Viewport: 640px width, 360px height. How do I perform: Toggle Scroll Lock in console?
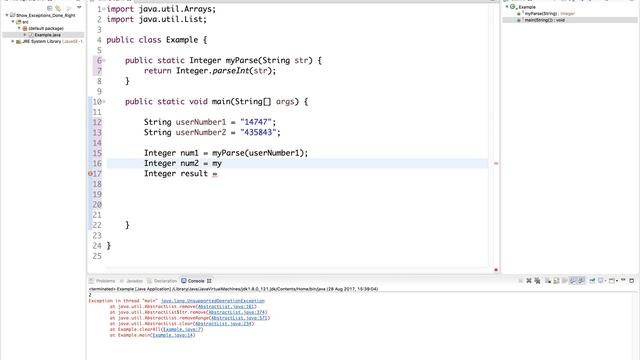[x=556, y=281]
